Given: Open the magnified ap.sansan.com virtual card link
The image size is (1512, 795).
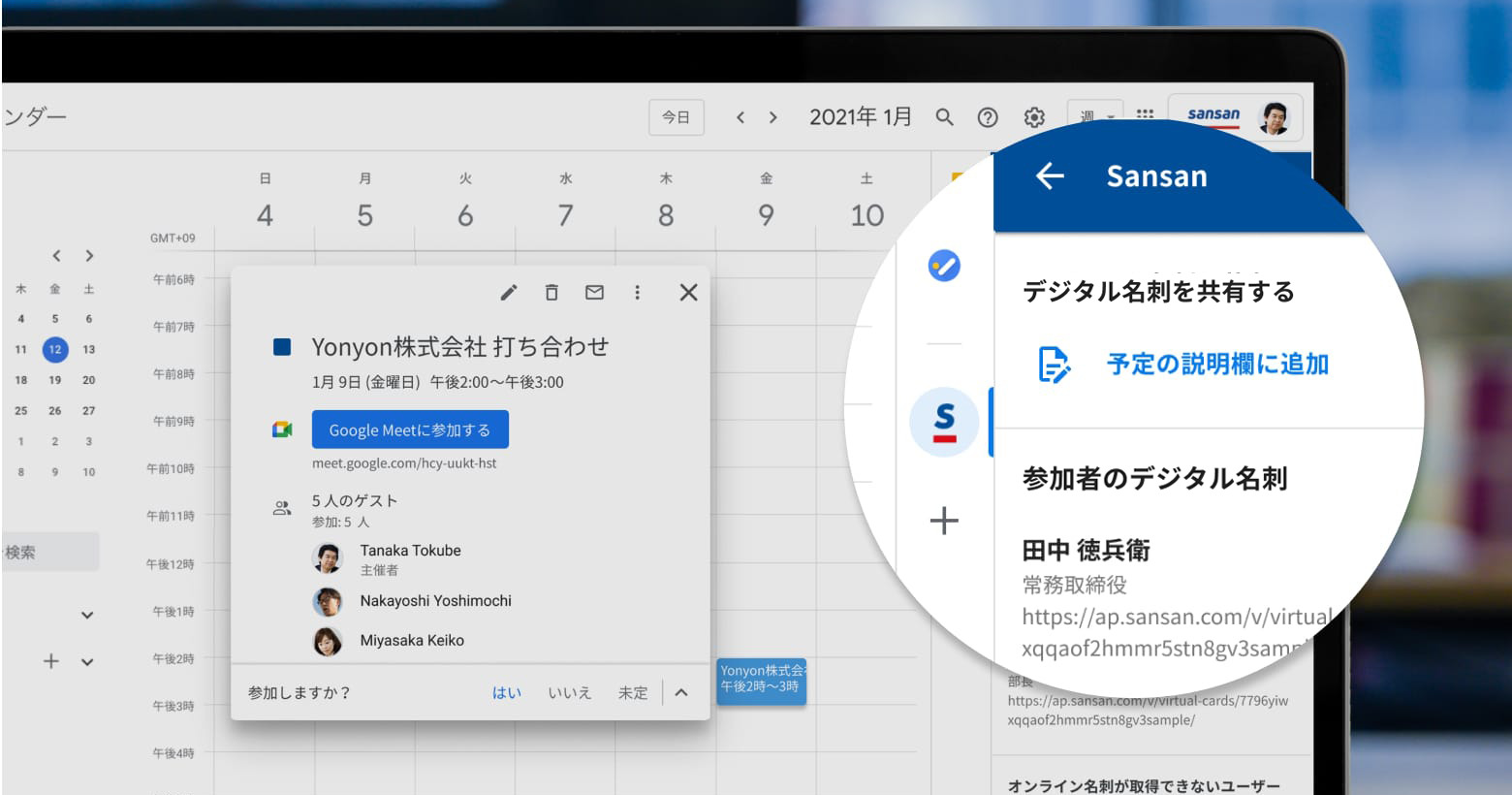Looking at the screenshot, I should point(1178,632).
